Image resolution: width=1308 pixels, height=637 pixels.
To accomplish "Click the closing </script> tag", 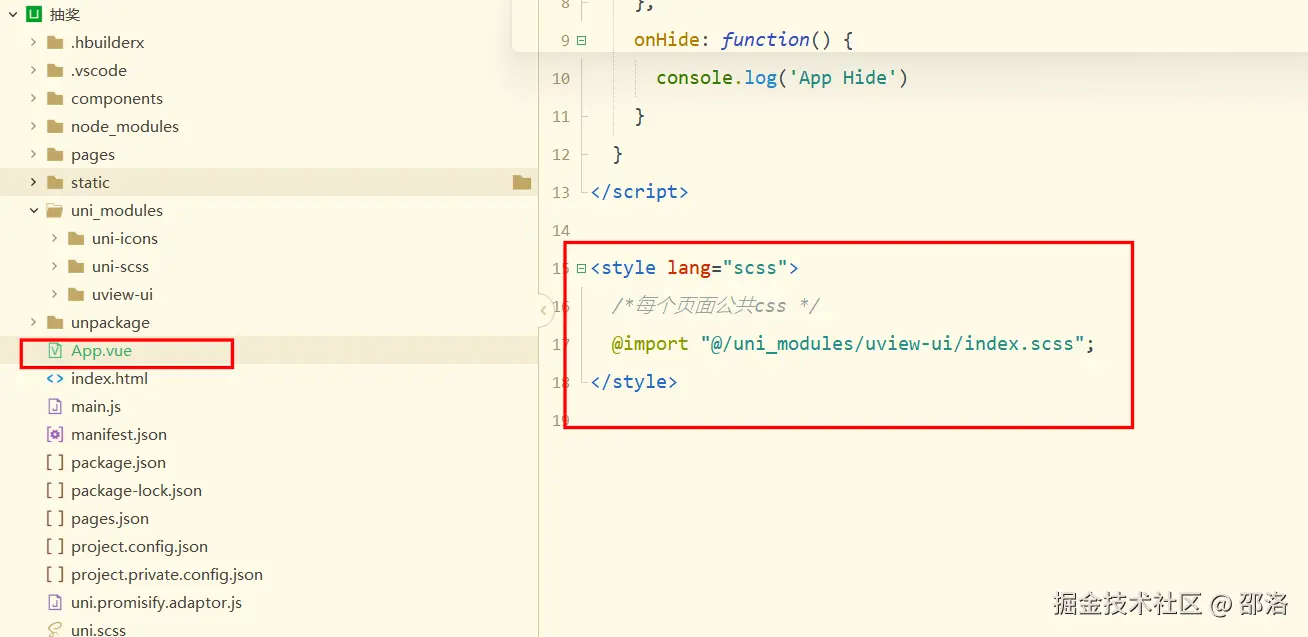I will click(640, 192).
